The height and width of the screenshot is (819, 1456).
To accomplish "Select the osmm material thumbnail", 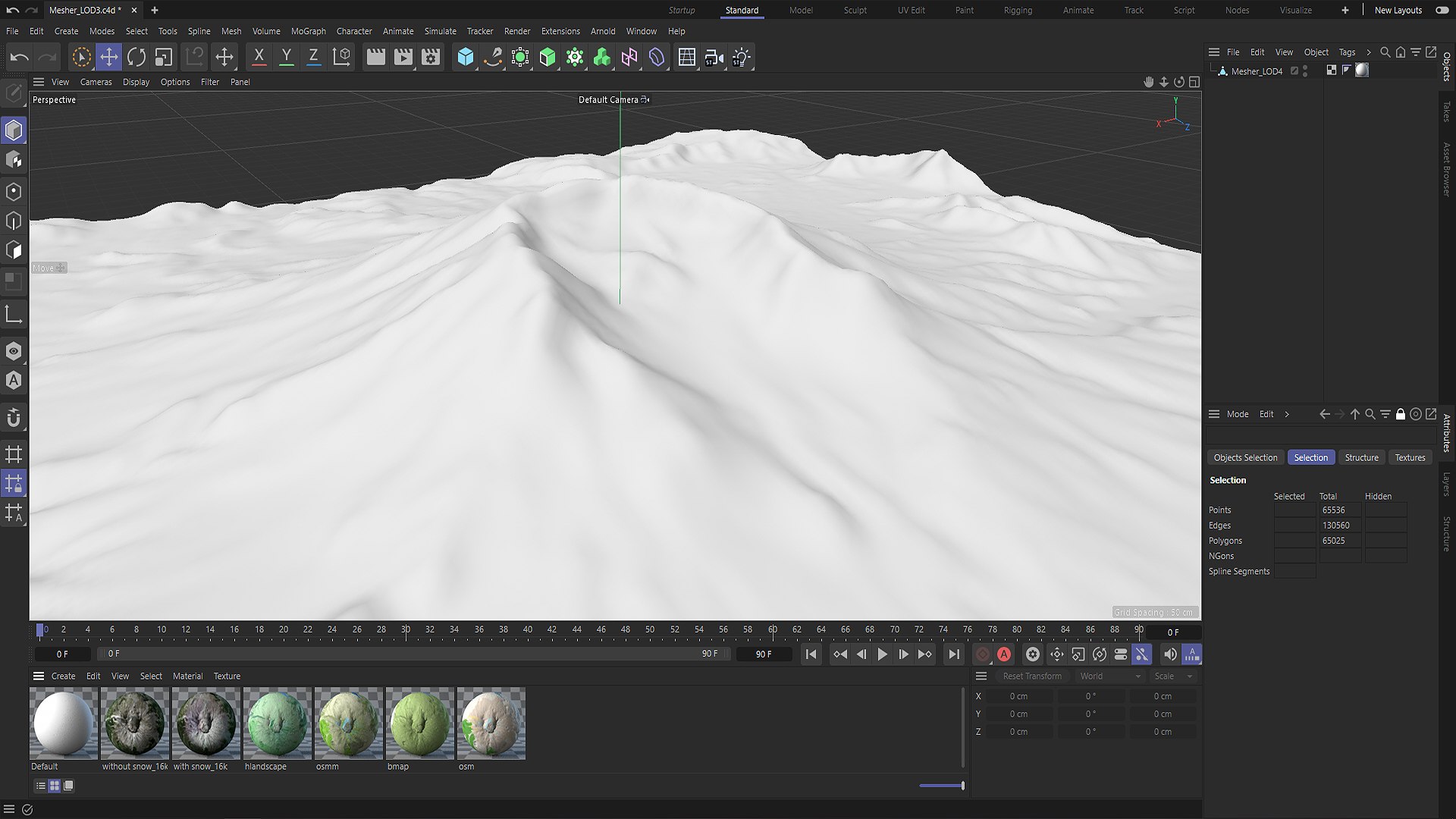I will click(x=348, y=723).
